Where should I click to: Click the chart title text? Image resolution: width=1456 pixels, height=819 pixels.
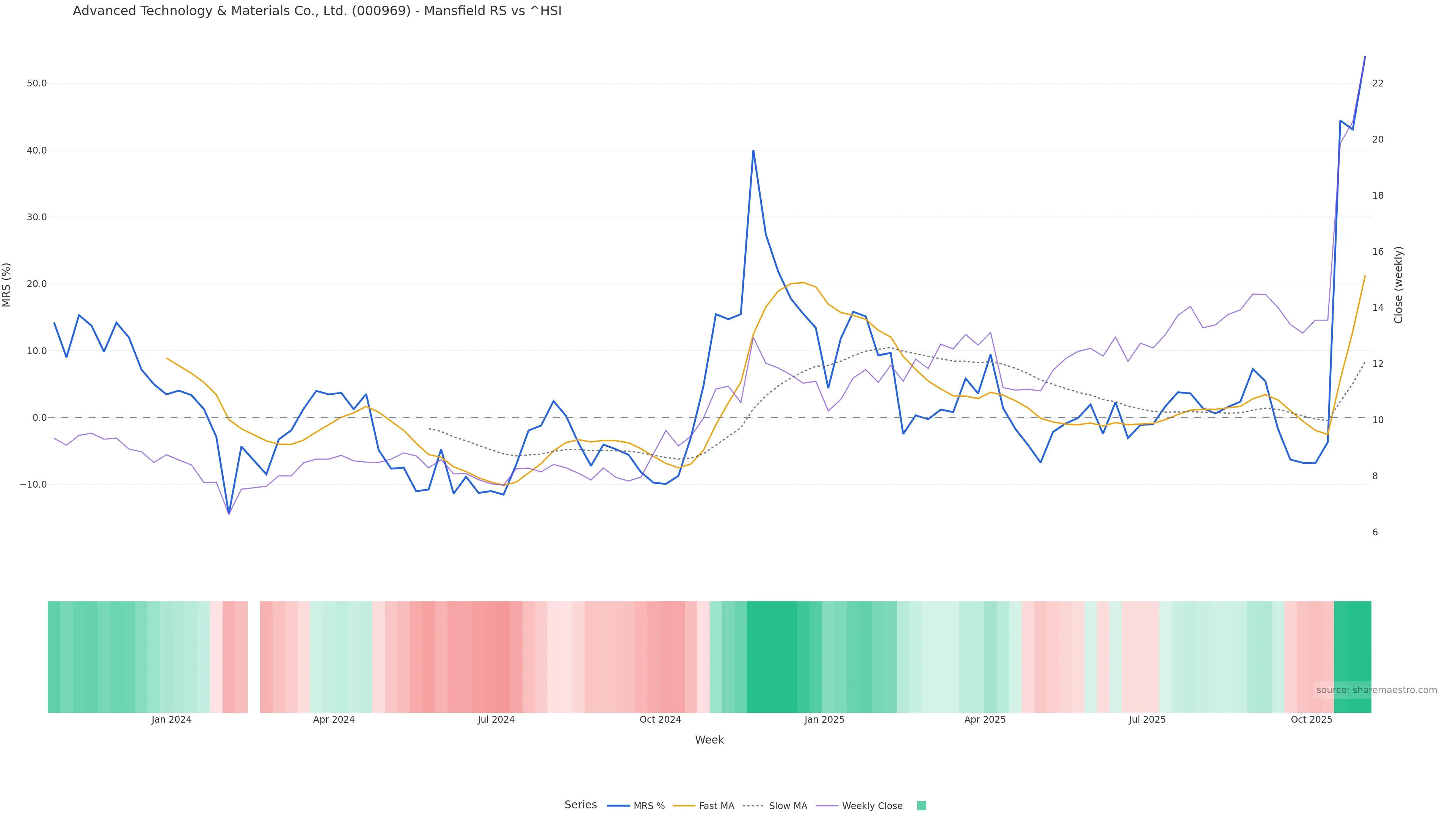(317, 11)
